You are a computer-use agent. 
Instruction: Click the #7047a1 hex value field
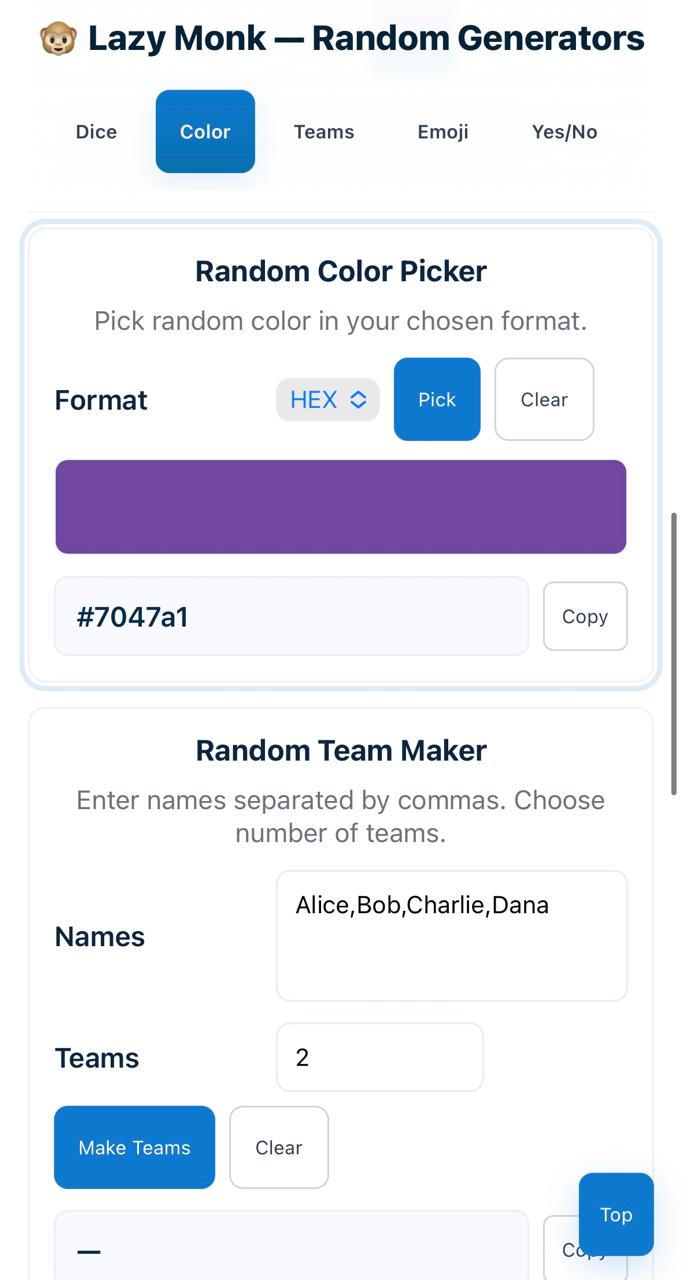click(291, 617)
